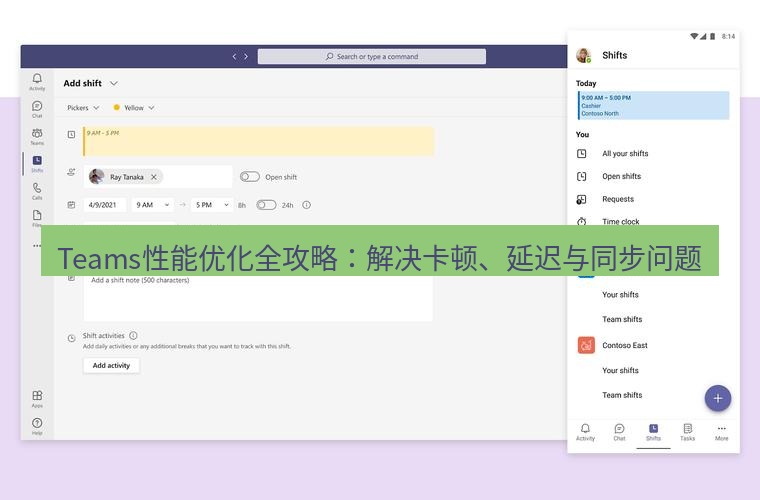Switch to Shifts tab on mobile
760x500 pixels.
click(653, 432)
